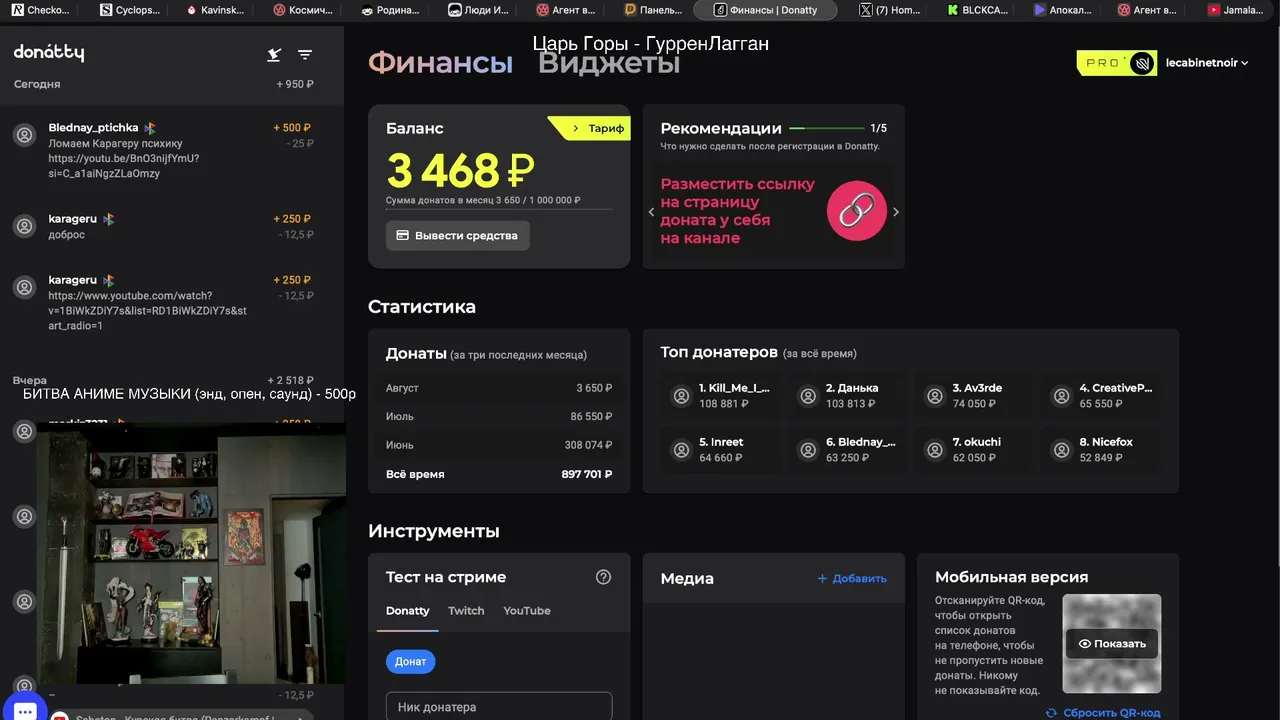Open the youtu.be link in Blednay_ptichka's donation
The image size is (1280, 720).
[123, 166]
